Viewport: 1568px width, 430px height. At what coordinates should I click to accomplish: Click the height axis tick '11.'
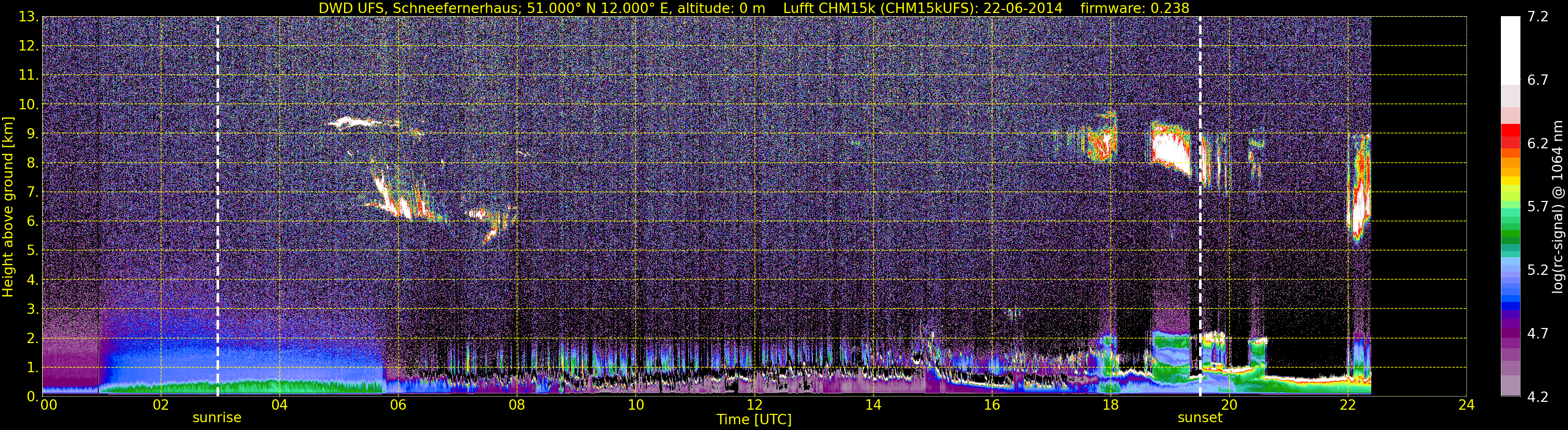coord(29,75)
